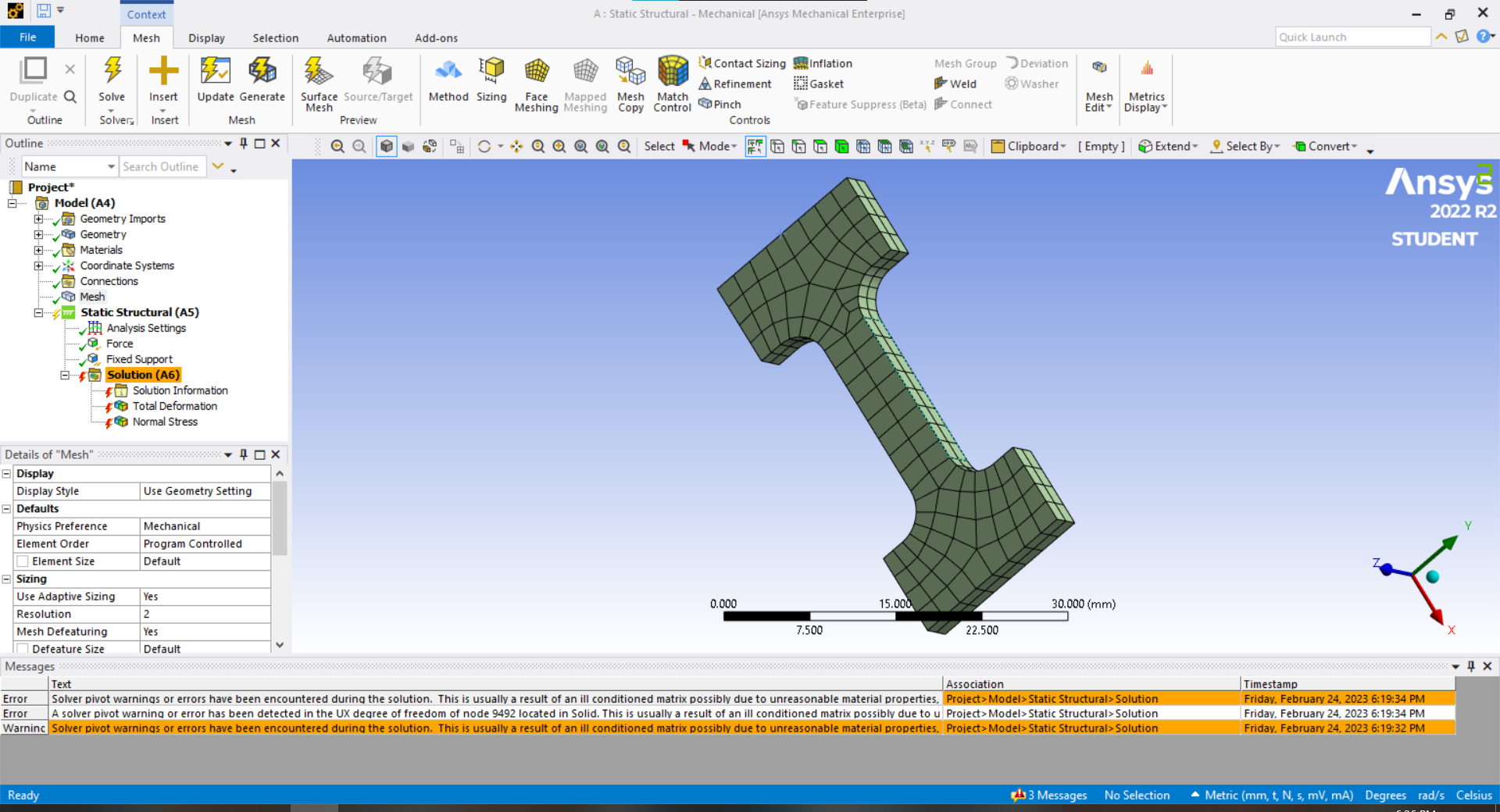Select the Face Meshing tool
The image size is (1500, 812).
(x=536, y=72)
